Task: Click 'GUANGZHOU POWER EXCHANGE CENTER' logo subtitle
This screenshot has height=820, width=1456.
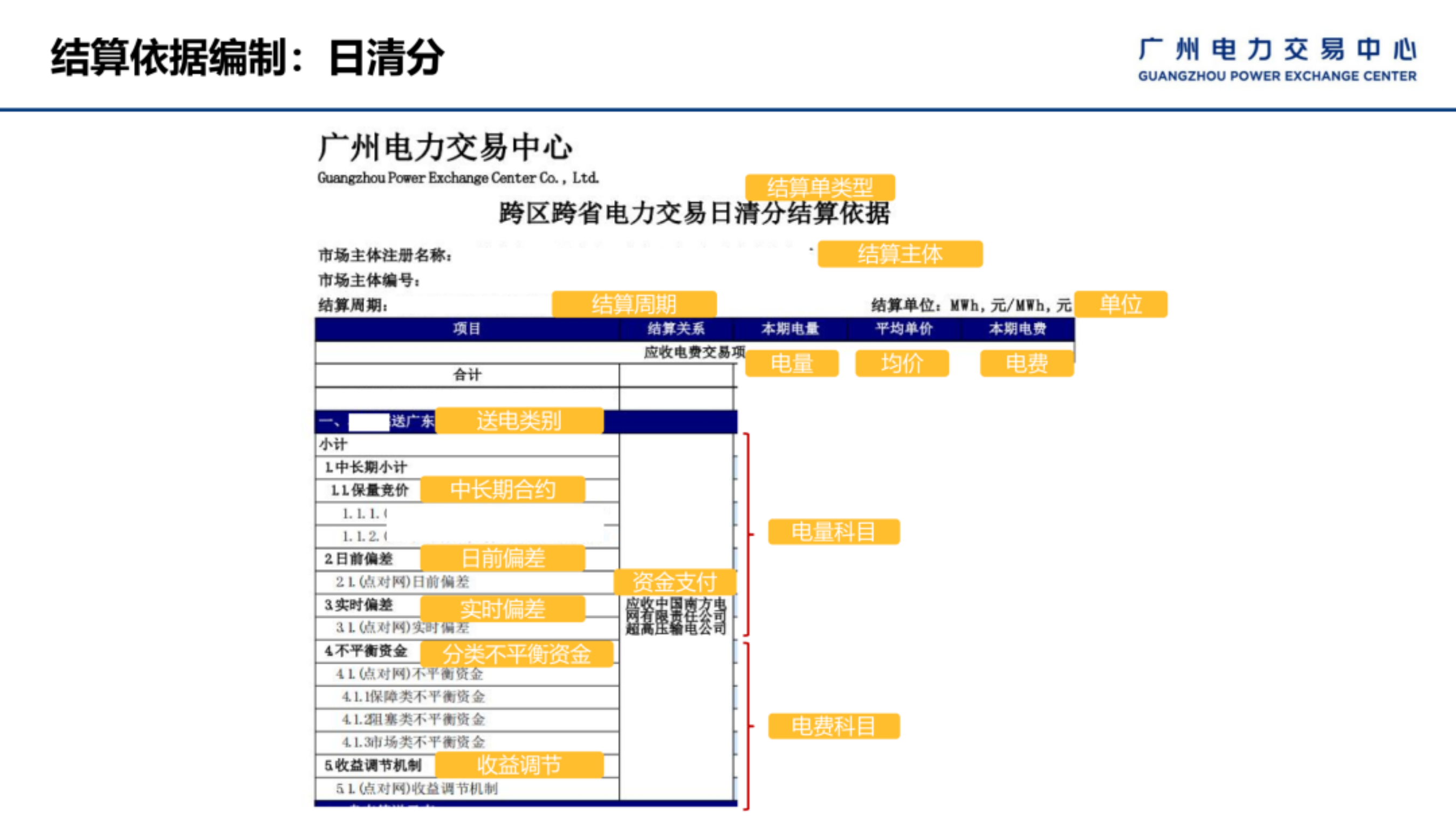Action: pos(1278,76)
